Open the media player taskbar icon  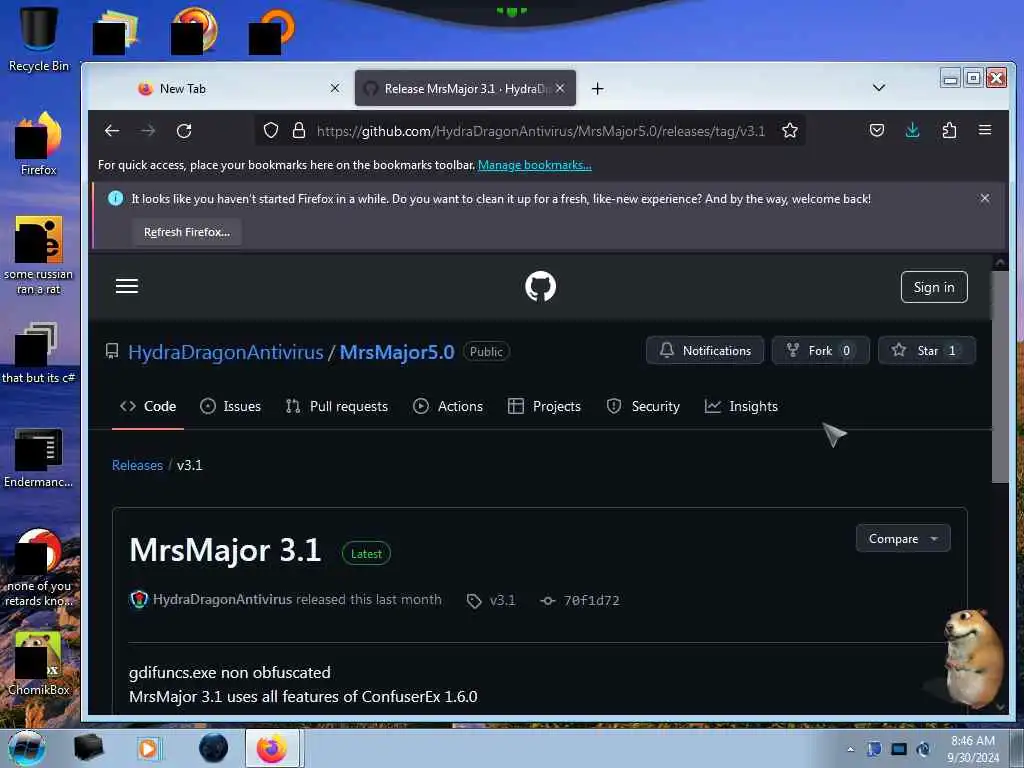tap(148, 748)
